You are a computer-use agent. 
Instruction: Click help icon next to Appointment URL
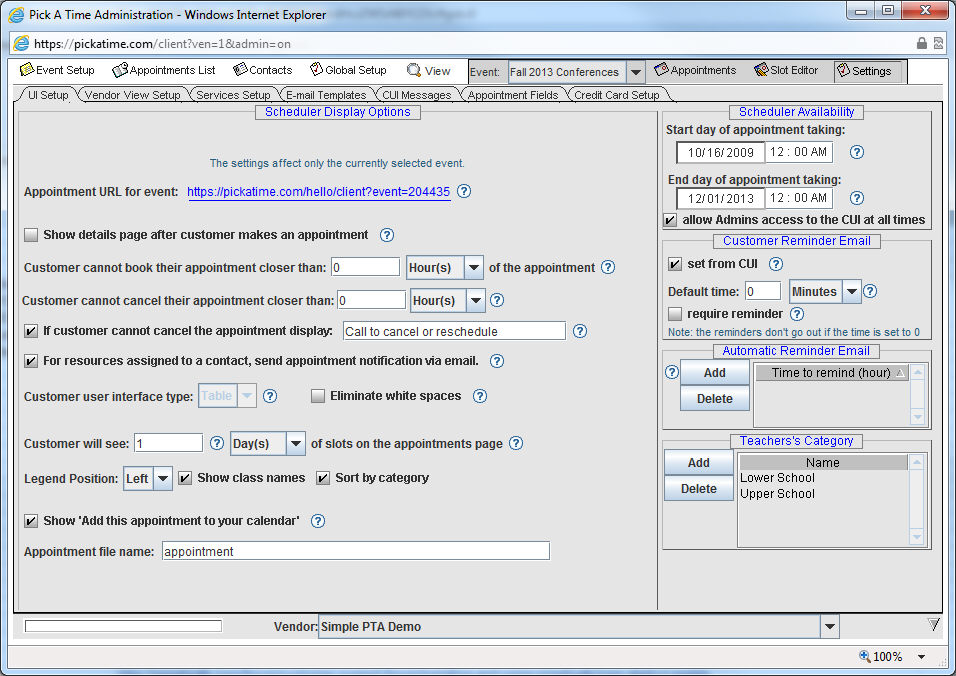pyautogui.click(x=464, y=191)
